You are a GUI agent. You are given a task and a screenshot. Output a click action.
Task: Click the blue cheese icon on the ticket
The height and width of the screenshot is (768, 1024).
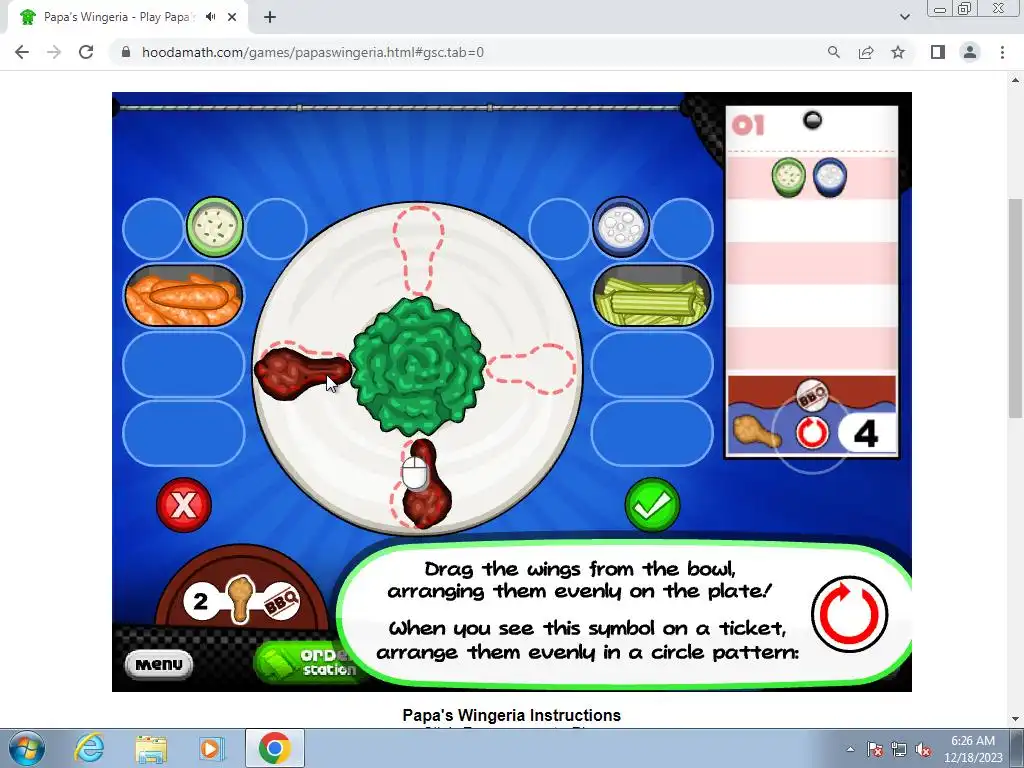(x=830, y=178)
